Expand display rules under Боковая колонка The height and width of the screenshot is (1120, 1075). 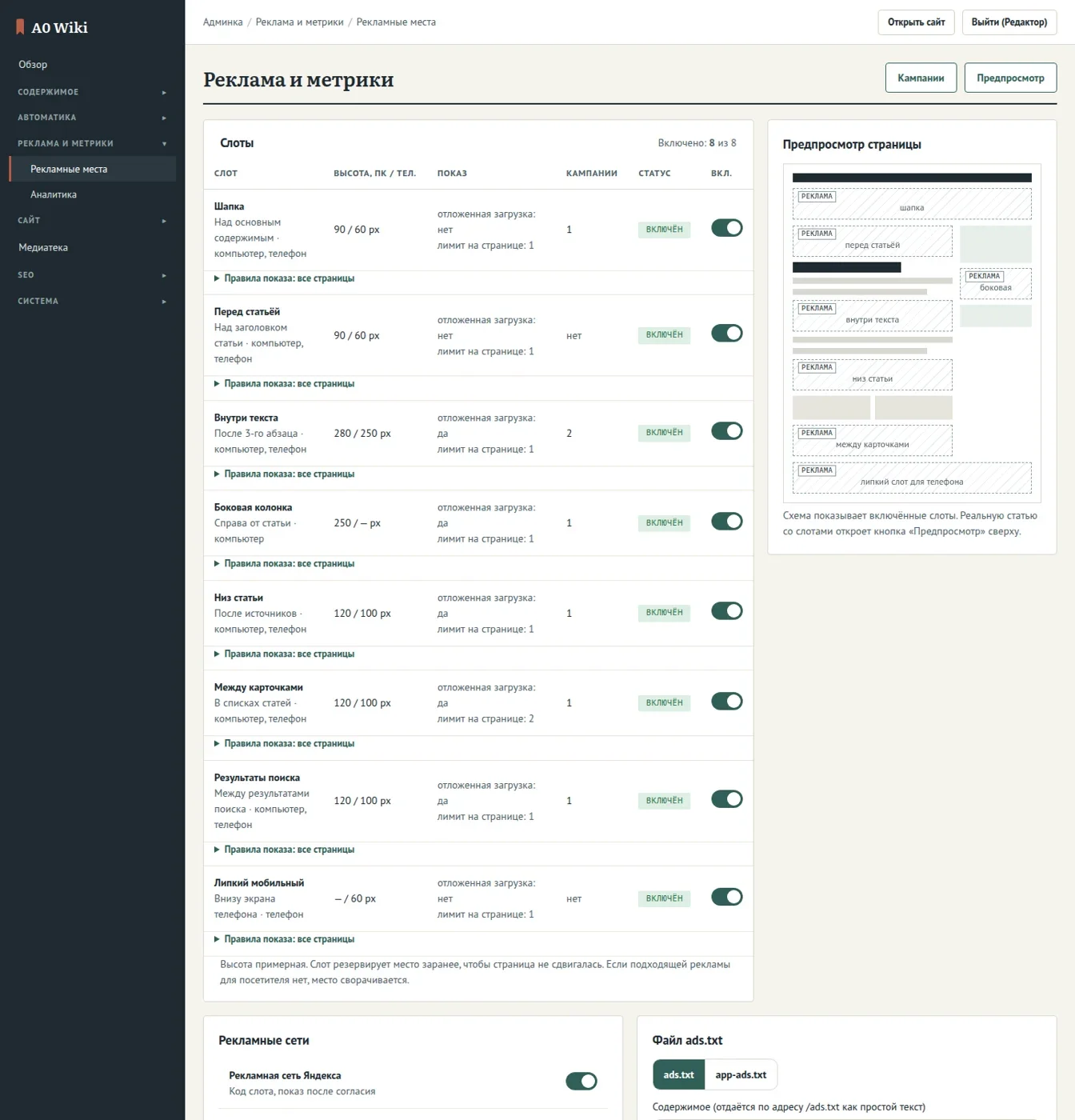[284, 564]
